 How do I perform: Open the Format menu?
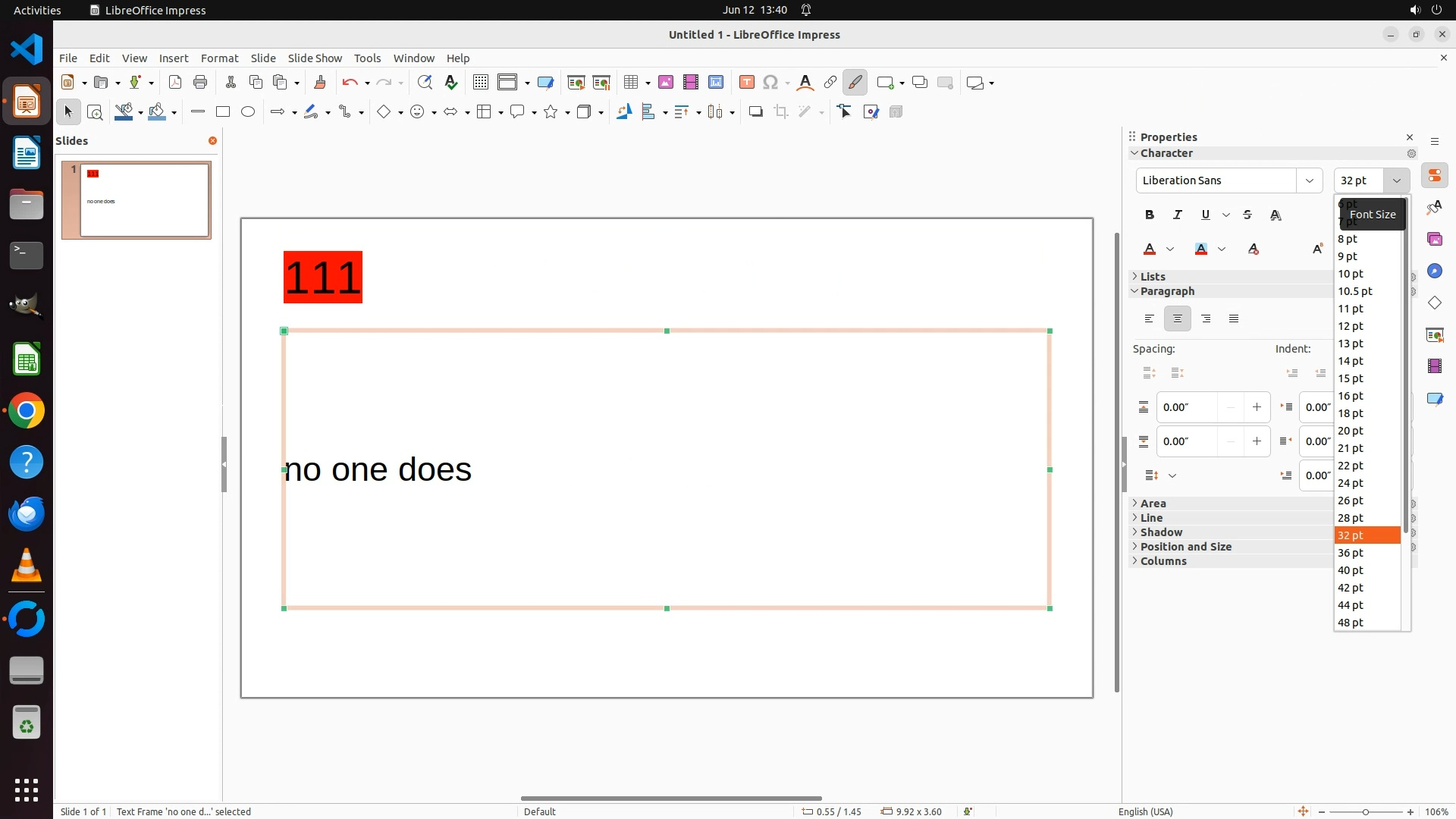point(219,58)
